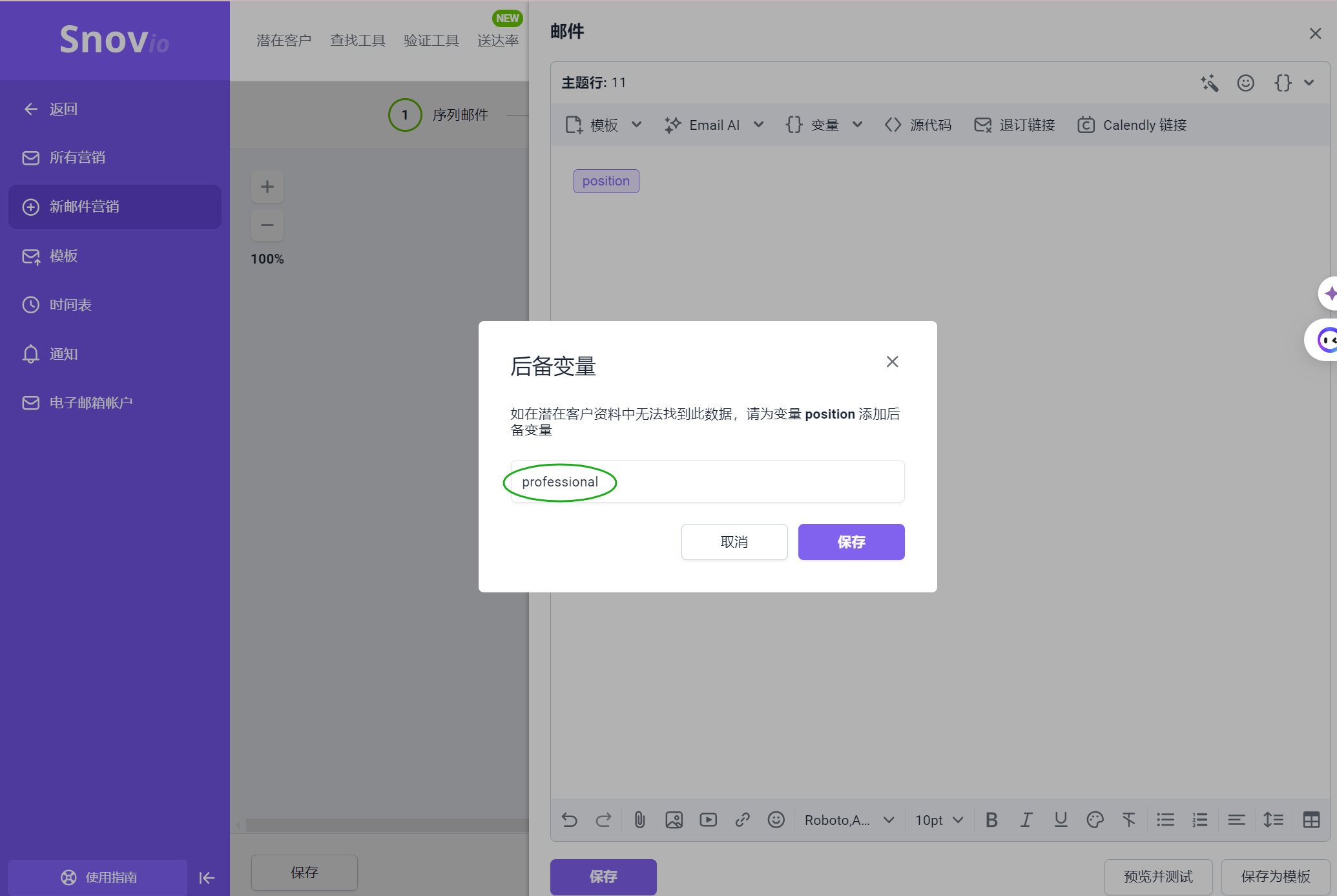Open the AI sparkle assistant widget

click(x=1329, y=294)
